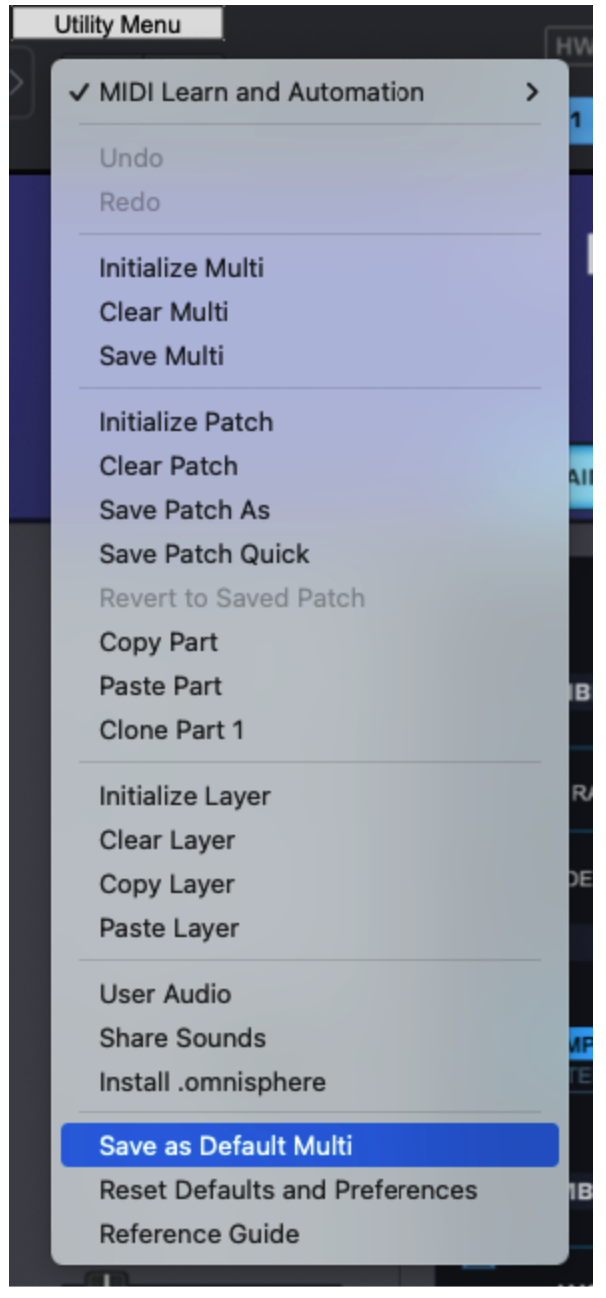
Task: Choose Paste Part
Action: (160, 686)
